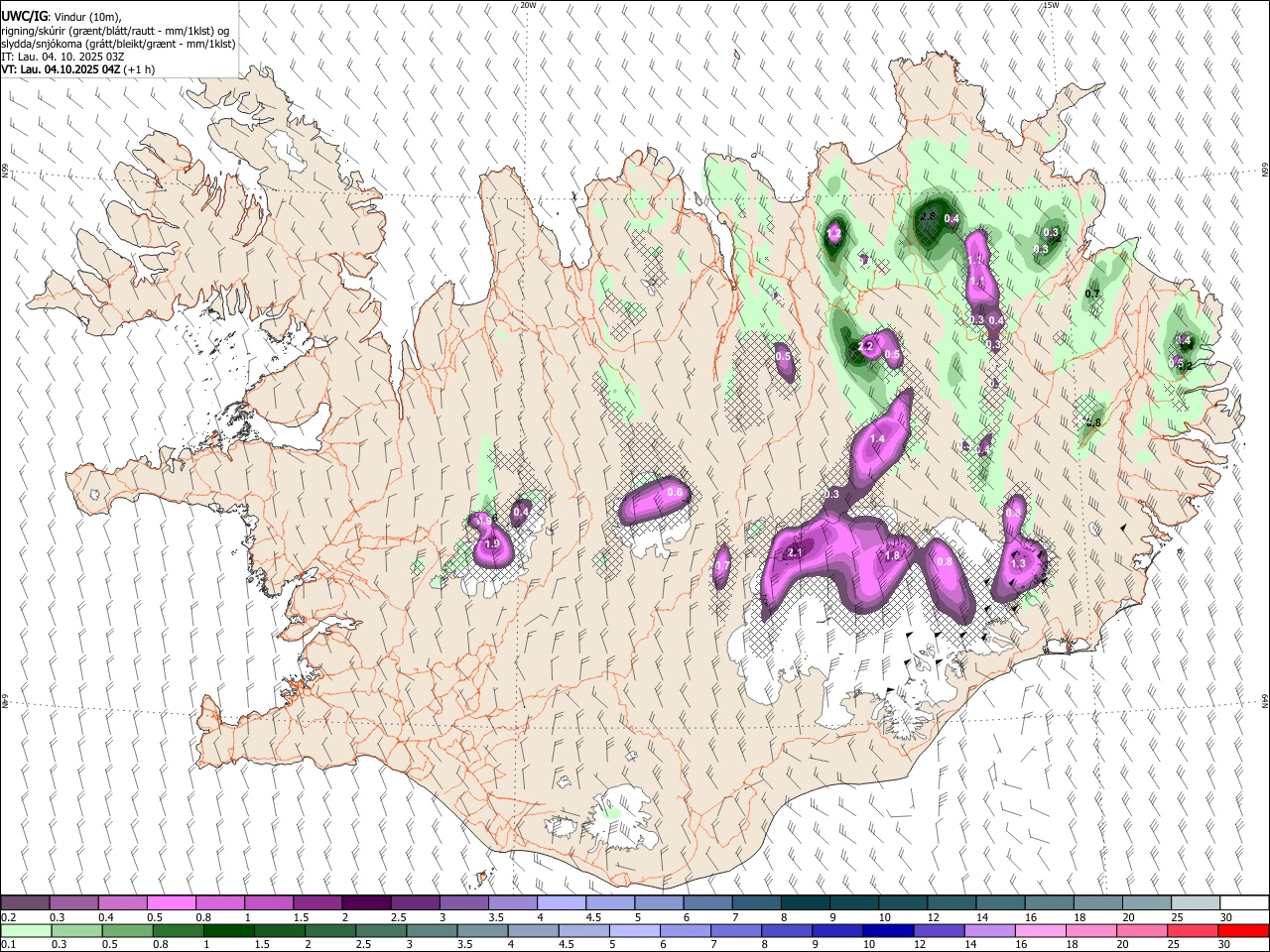This screenshot has height=952, width=1270.
Task: Click the red-pink 25–30 rain legend swatch
Action: (x=1193, y=930)
